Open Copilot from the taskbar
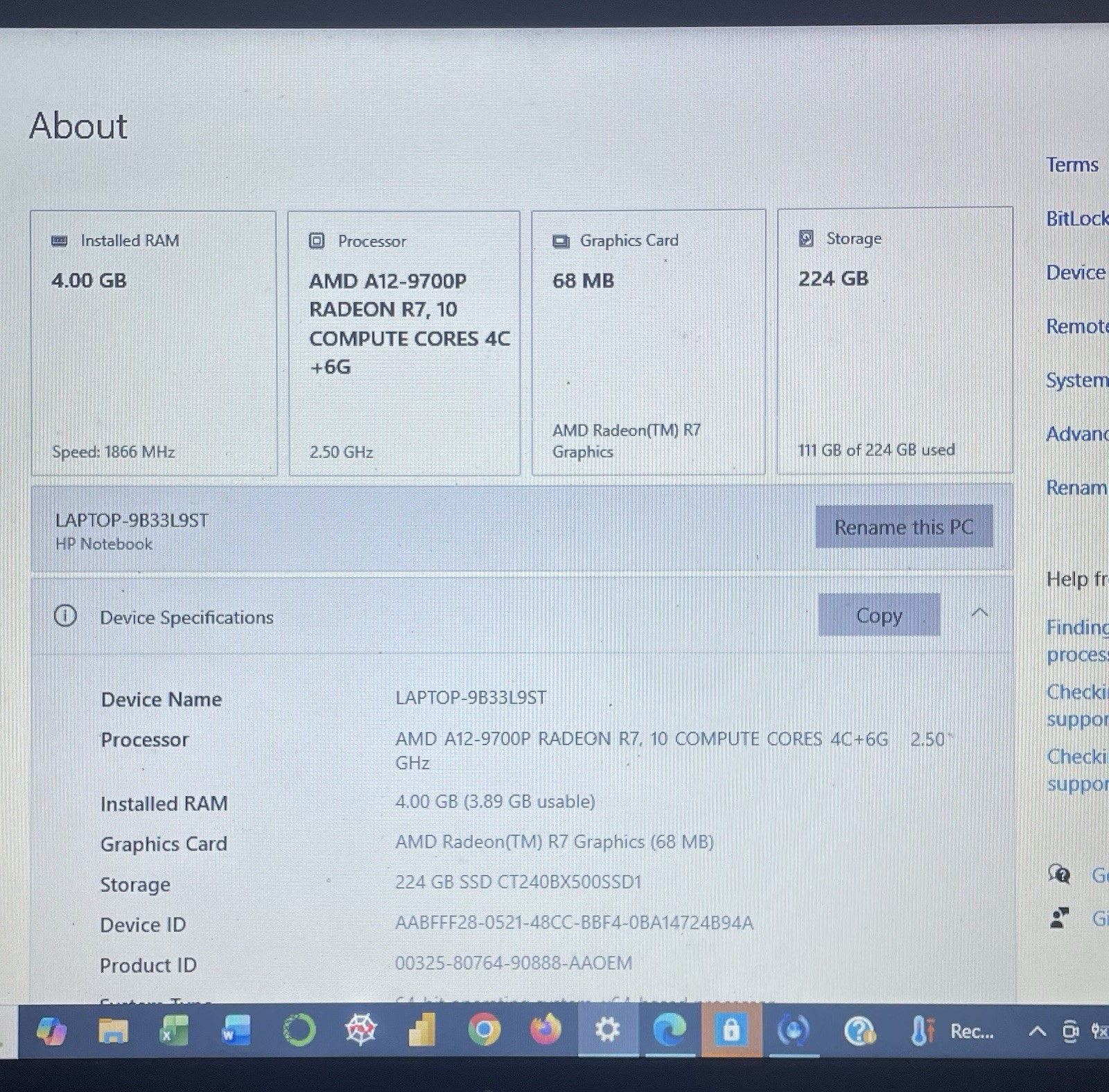The image size is (1109, 1092). click(x=52, y=1031)
